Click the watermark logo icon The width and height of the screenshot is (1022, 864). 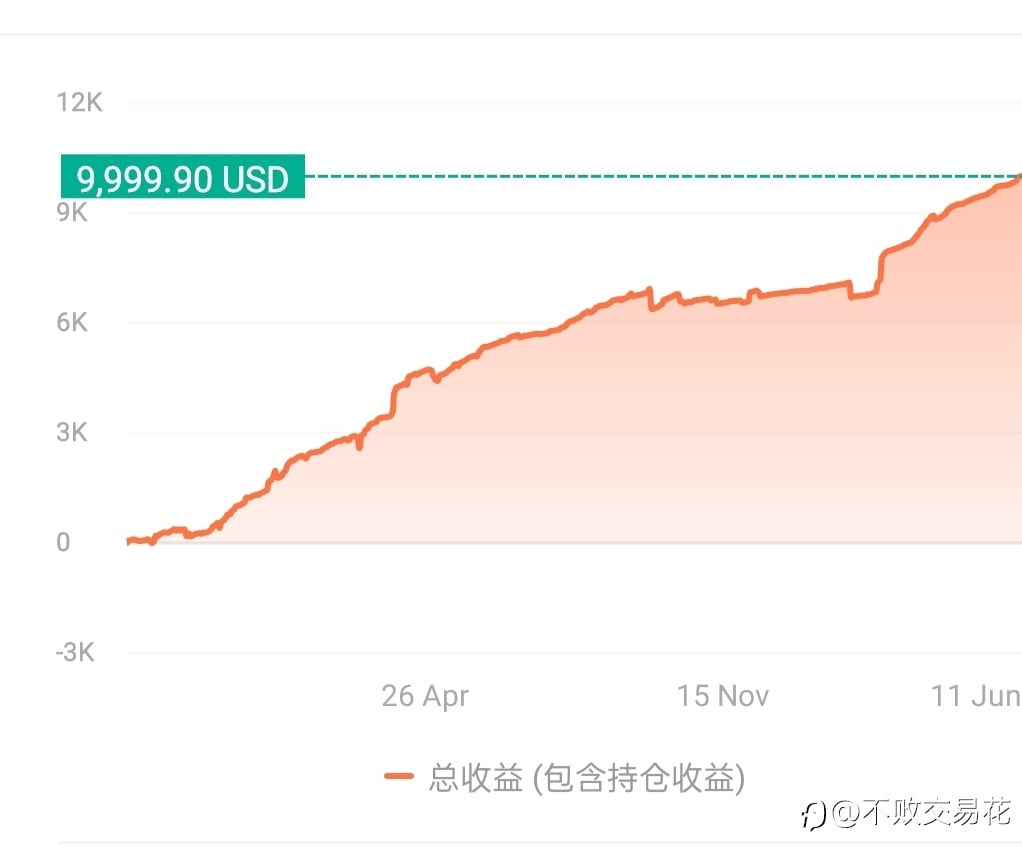click(x=814, y=814)
